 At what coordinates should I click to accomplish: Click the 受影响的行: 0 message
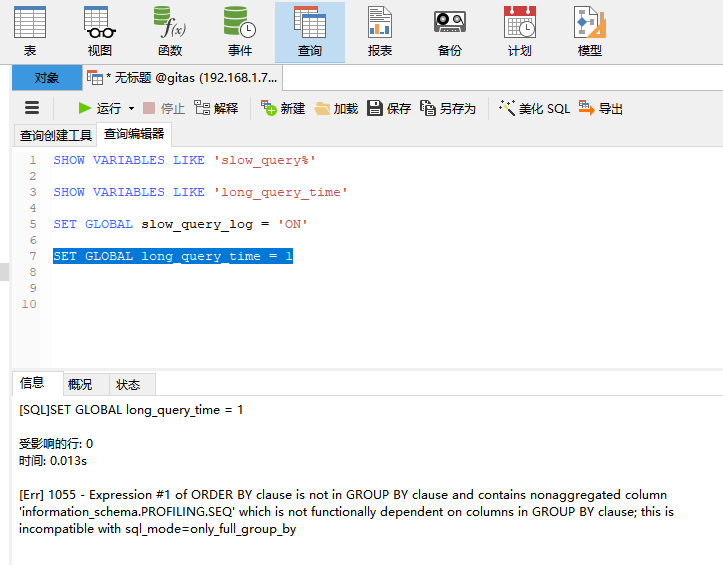coord(56,444)
